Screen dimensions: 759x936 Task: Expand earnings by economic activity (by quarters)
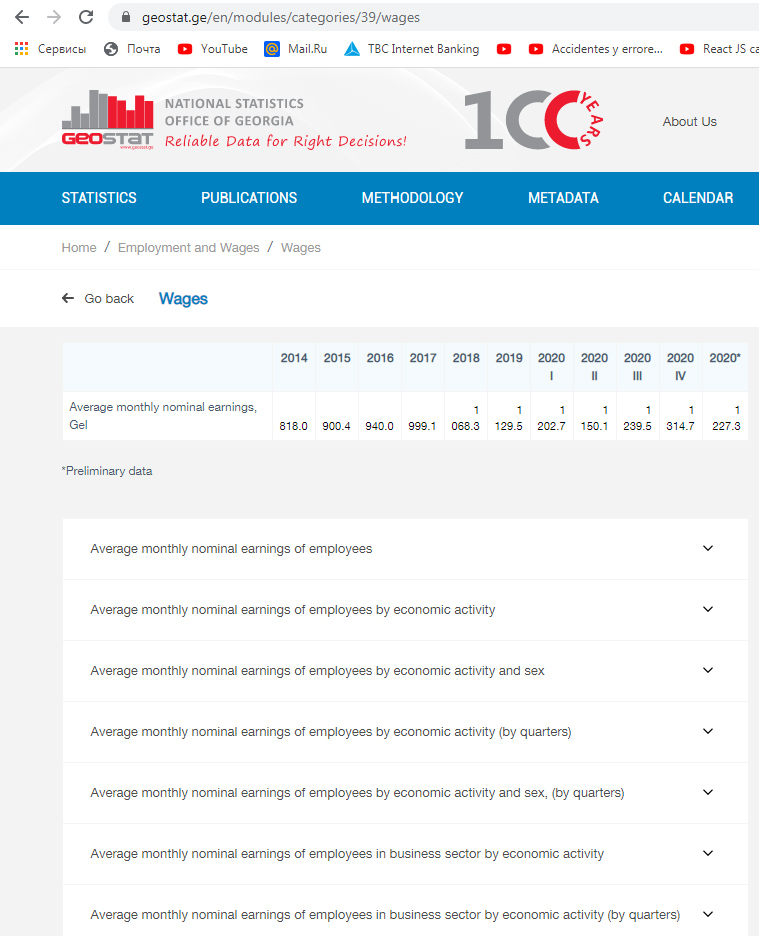405,732
